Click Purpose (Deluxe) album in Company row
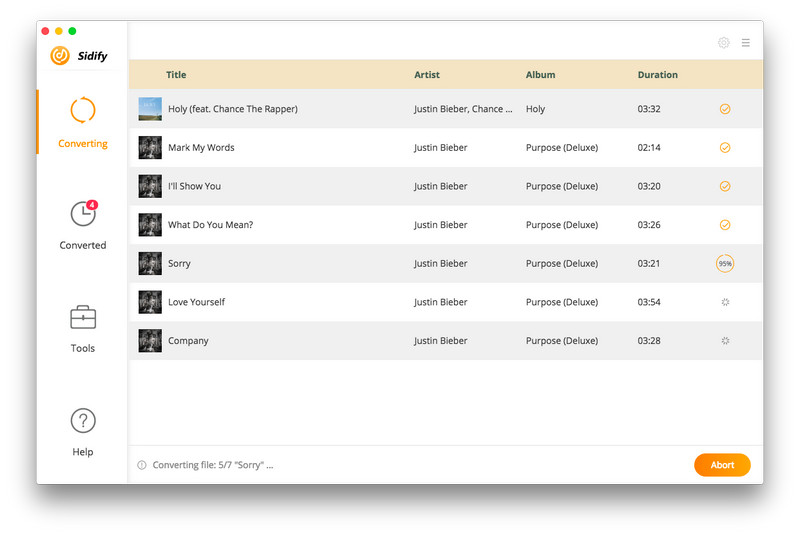This screenshot has height=536, width=800. point(562,341)
